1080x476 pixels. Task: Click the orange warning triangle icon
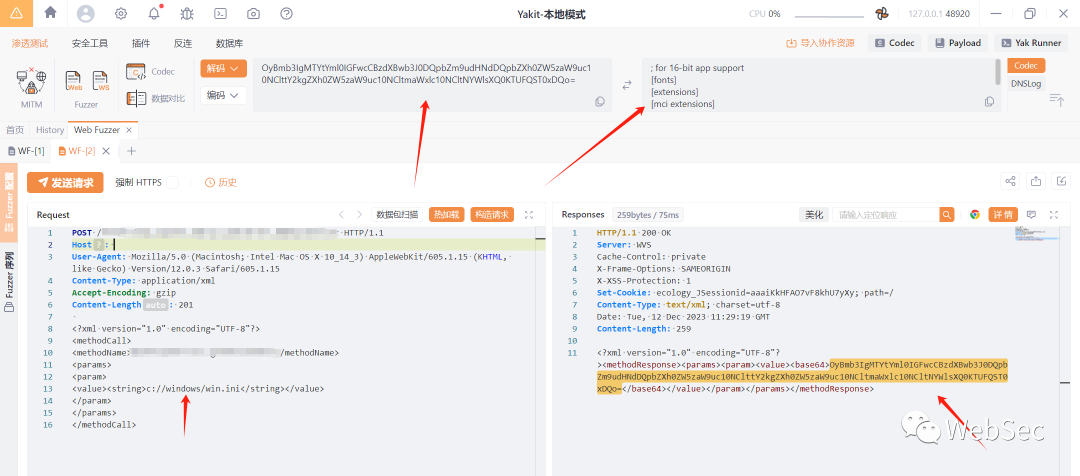click(x=16, y=13)
